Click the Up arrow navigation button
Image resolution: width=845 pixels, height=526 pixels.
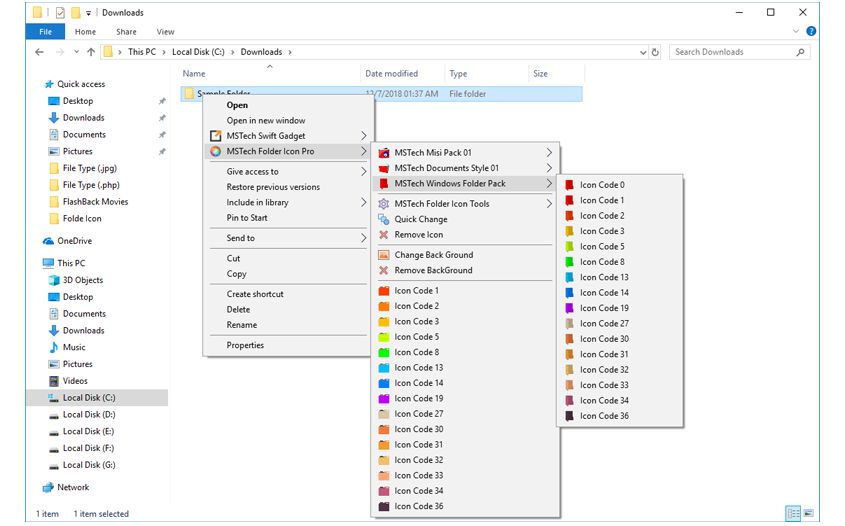92,52
